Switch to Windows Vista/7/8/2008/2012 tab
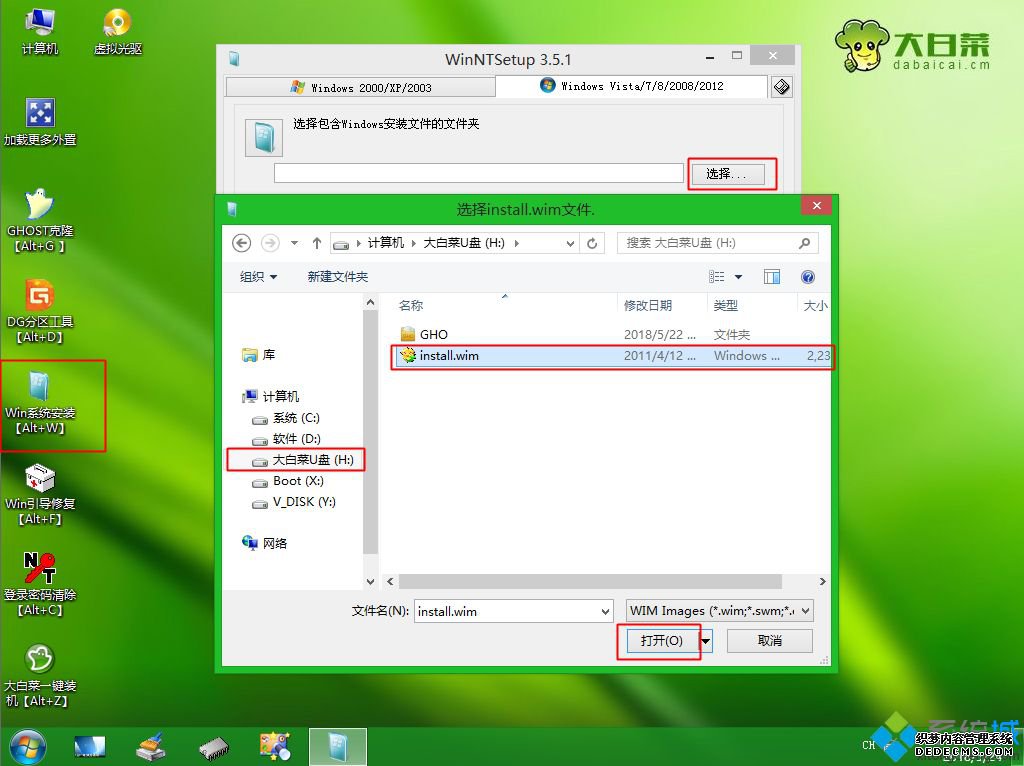 coord(632,86)
